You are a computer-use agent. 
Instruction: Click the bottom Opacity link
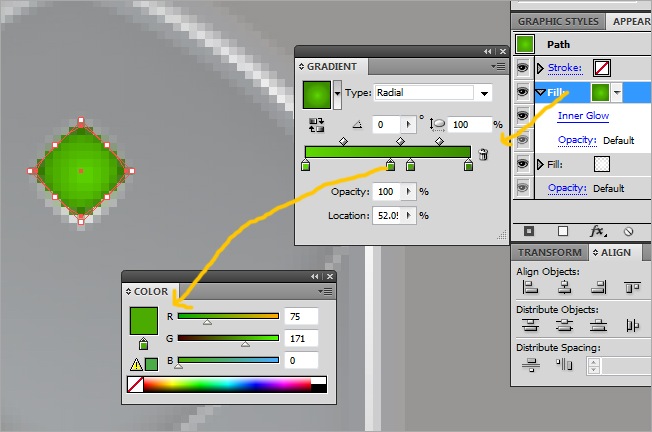(x=567, y=188)
